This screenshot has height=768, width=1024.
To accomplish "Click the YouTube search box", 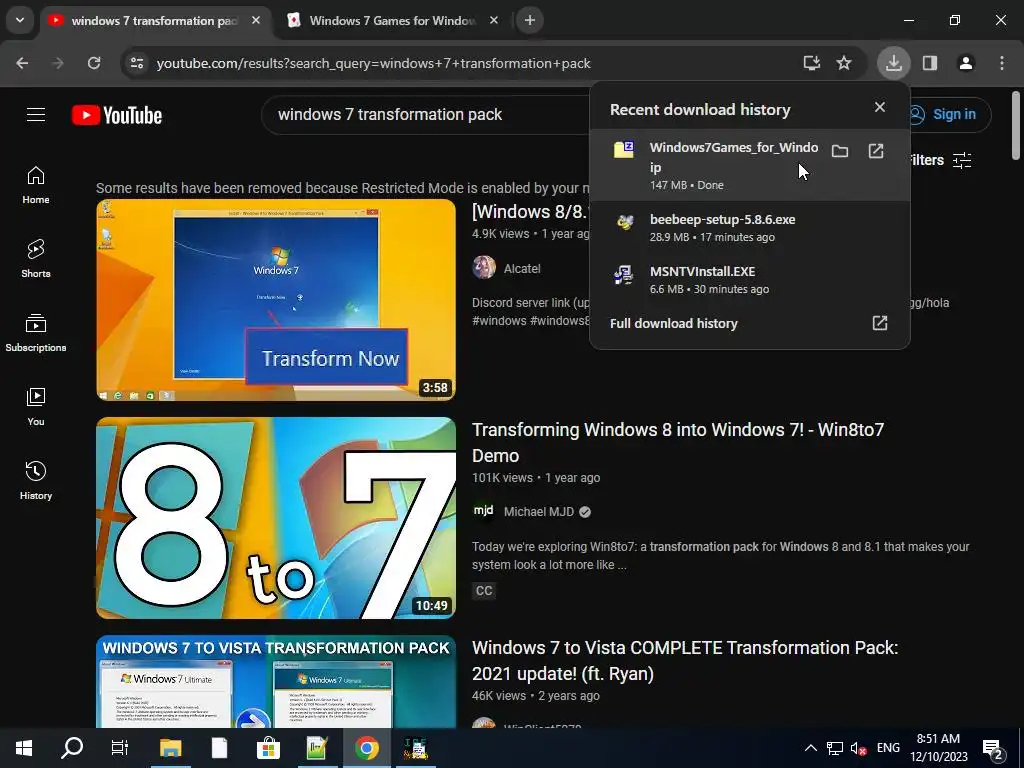I will coord(426,114).
